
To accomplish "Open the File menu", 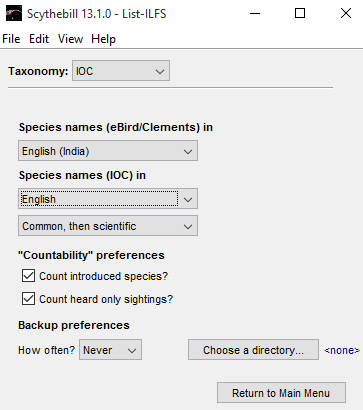I will point(11,39).
